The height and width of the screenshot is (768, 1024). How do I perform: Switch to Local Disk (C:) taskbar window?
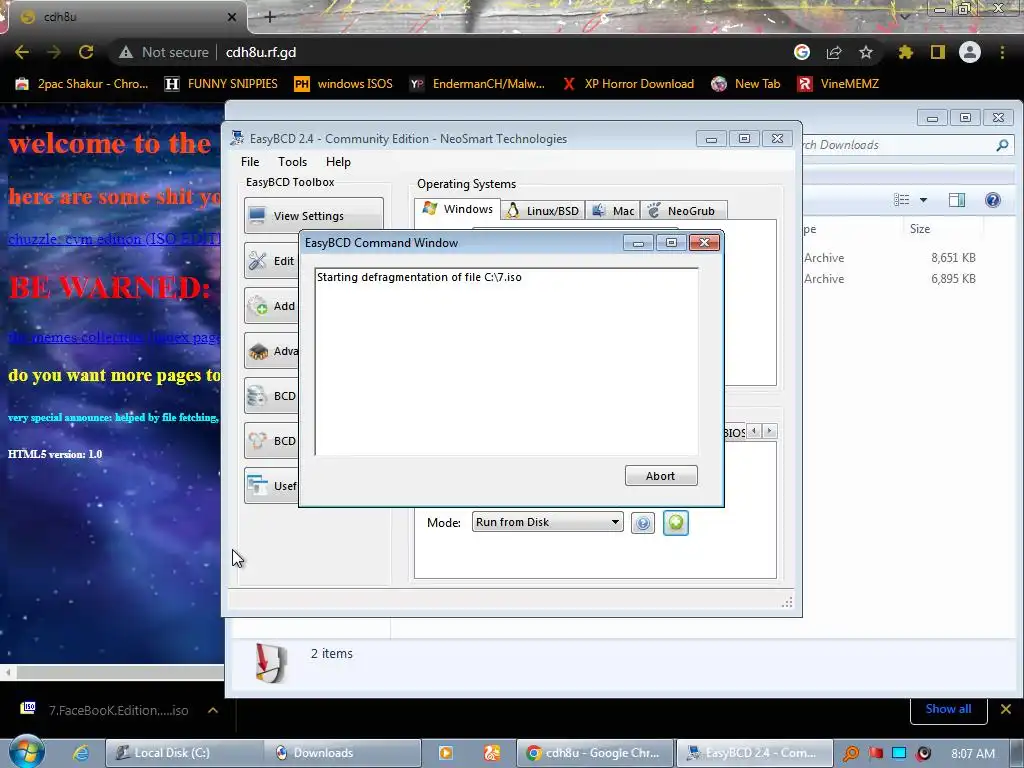tap(184, 753)
